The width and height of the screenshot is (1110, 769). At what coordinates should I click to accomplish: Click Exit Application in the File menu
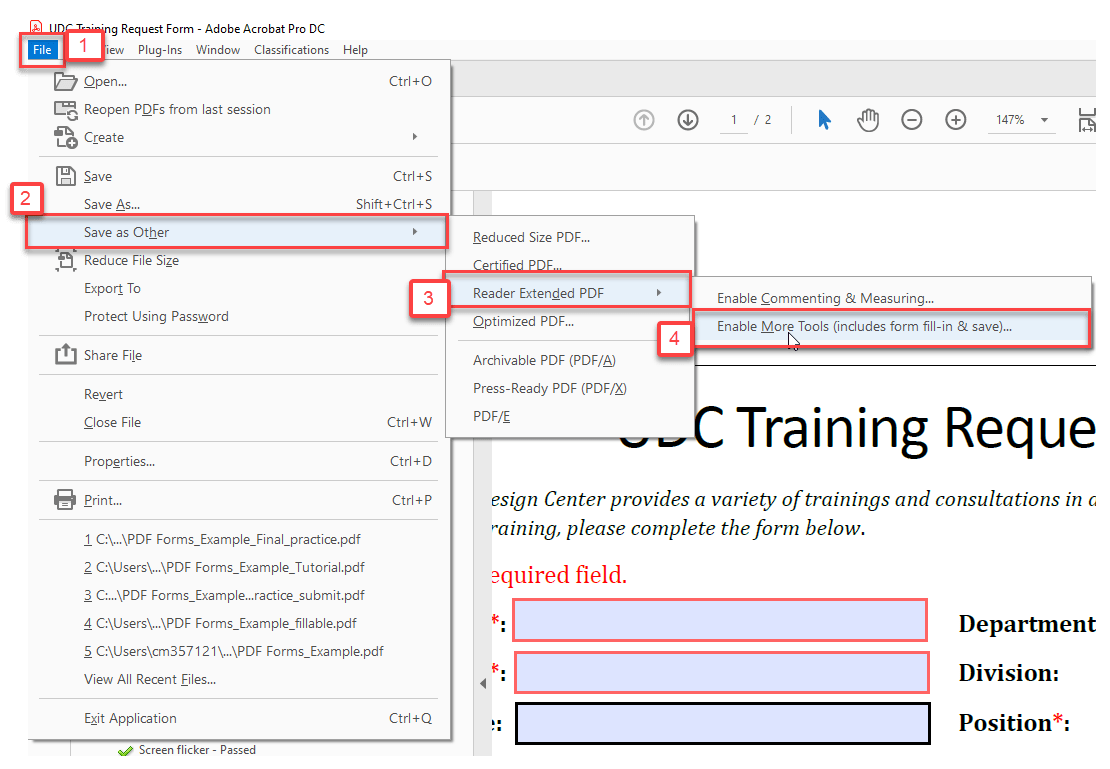click(130, 718)
